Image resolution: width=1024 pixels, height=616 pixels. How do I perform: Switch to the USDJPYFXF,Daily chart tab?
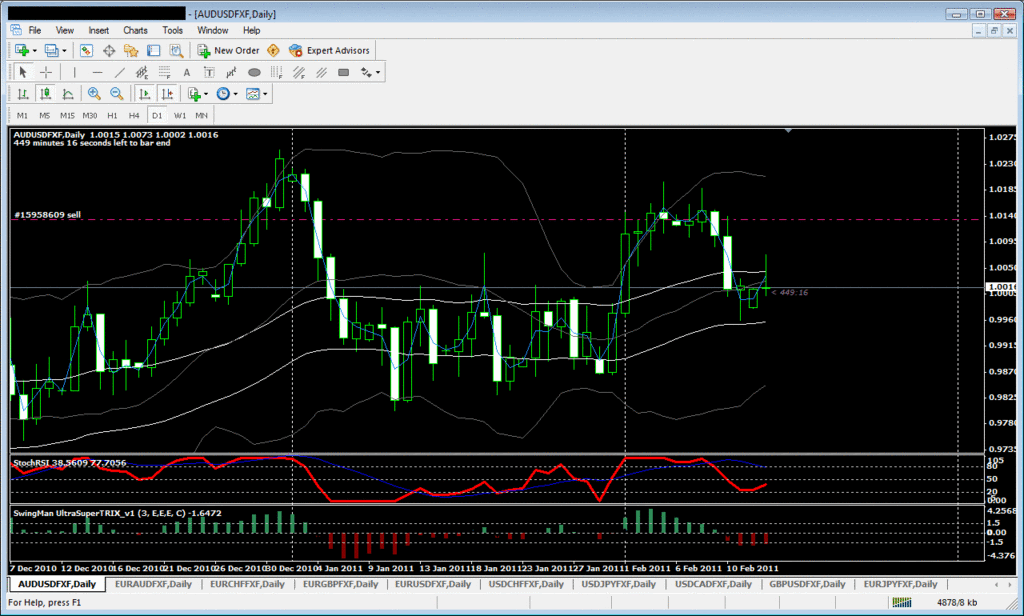pyautogui.click(x=618, y=584)
